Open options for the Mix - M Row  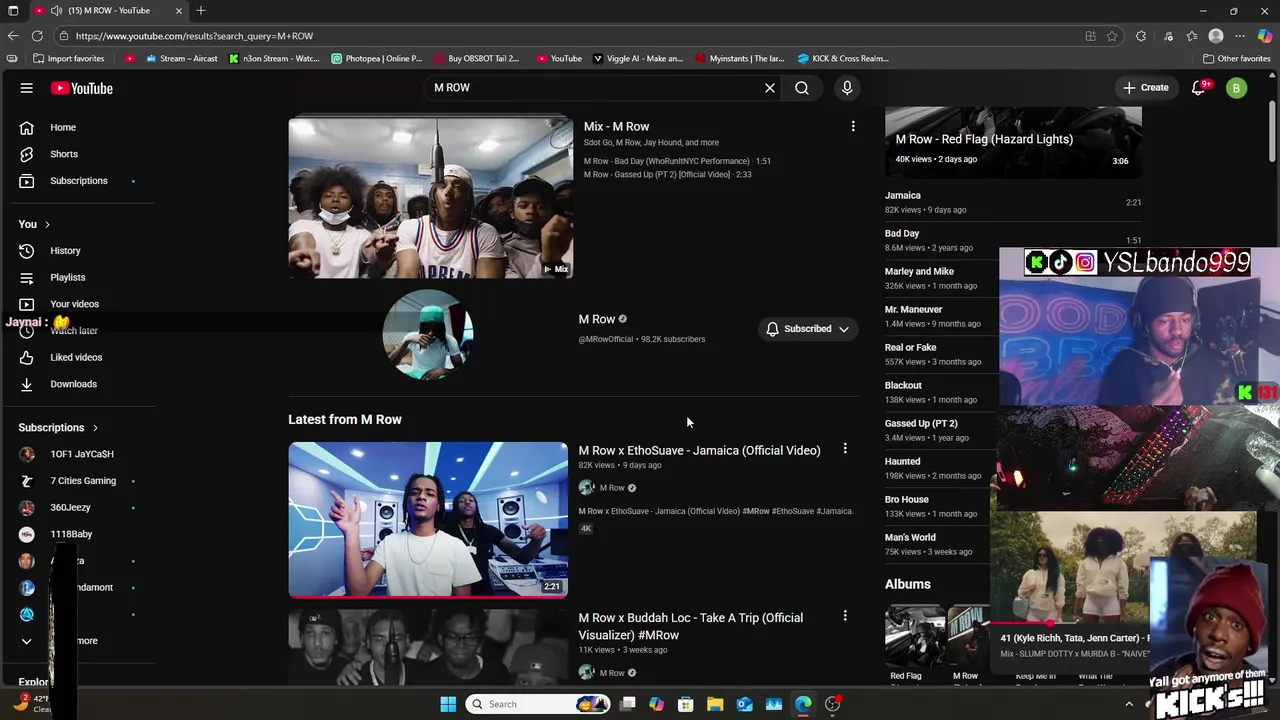click(853, 126)
